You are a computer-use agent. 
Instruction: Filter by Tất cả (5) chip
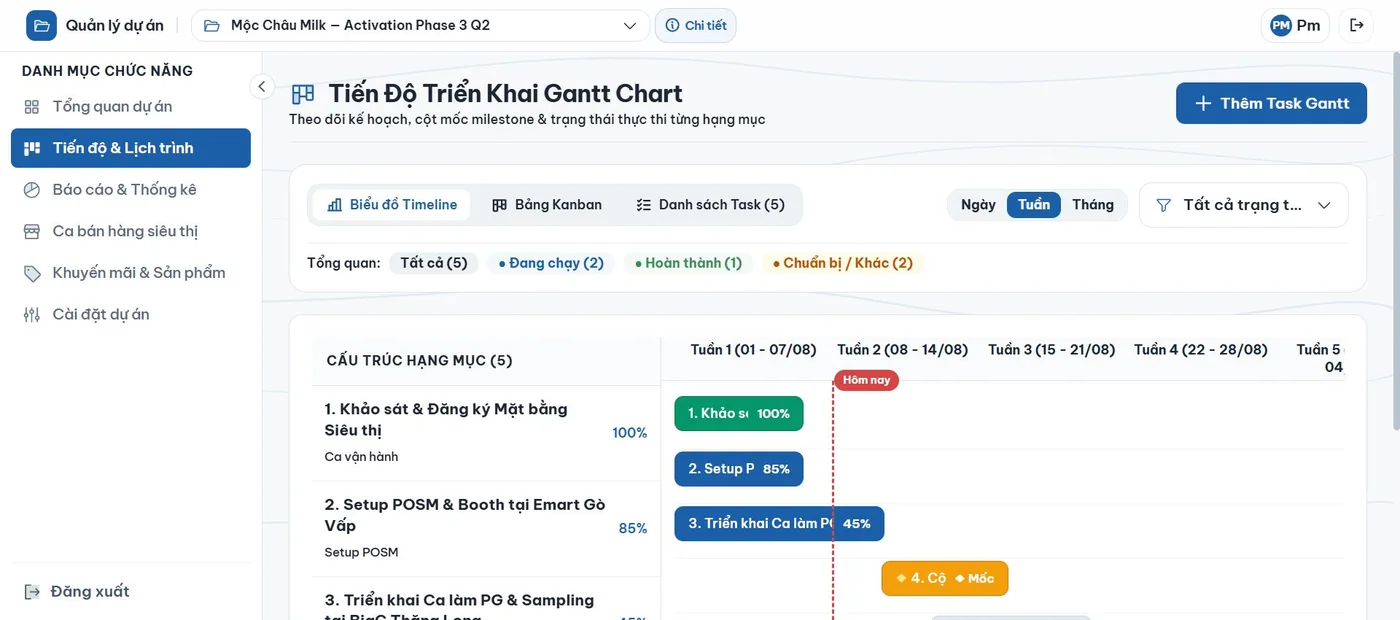tap(434, 263)
